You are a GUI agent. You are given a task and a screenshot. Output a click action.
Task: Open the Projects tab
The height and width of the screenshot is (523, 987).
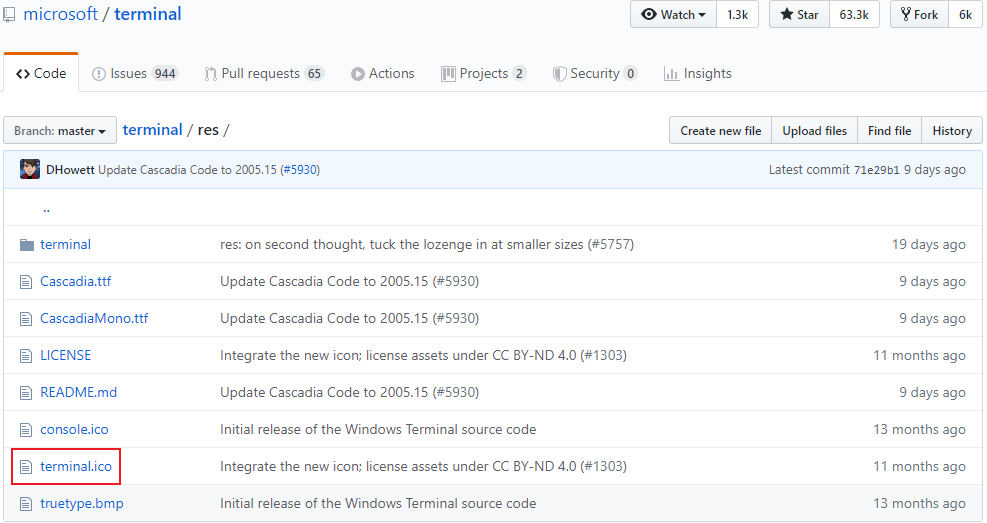click(483, 74)
